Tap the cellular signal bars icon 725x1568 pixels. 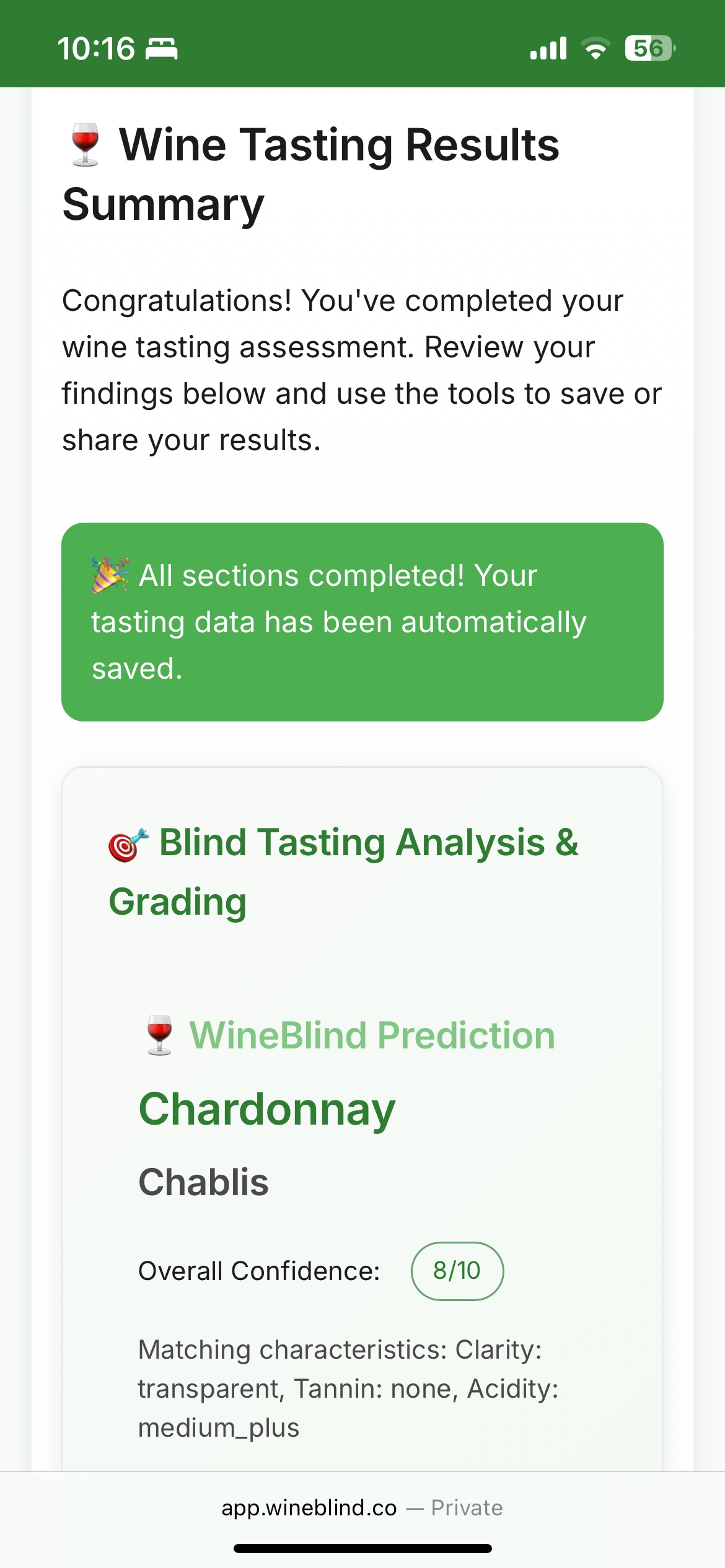[x=548, y=48]
